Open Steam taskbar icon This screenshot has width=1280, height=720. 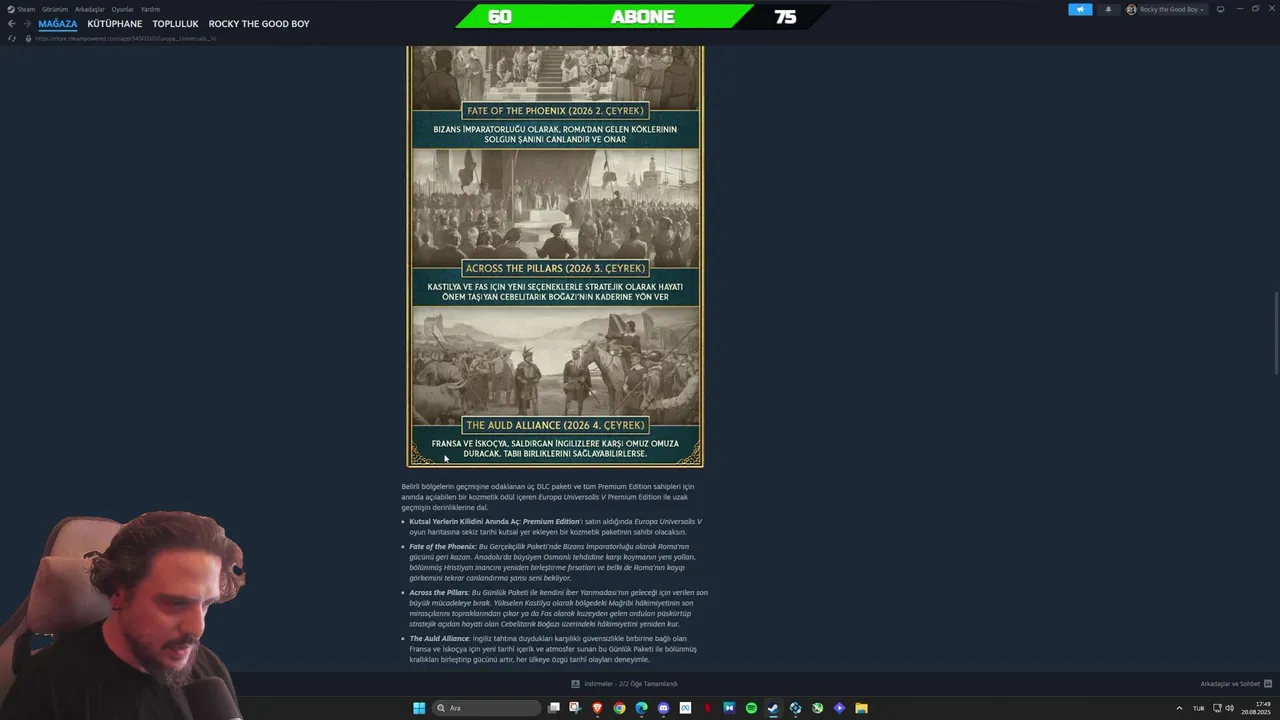click(x=773, y=708)
